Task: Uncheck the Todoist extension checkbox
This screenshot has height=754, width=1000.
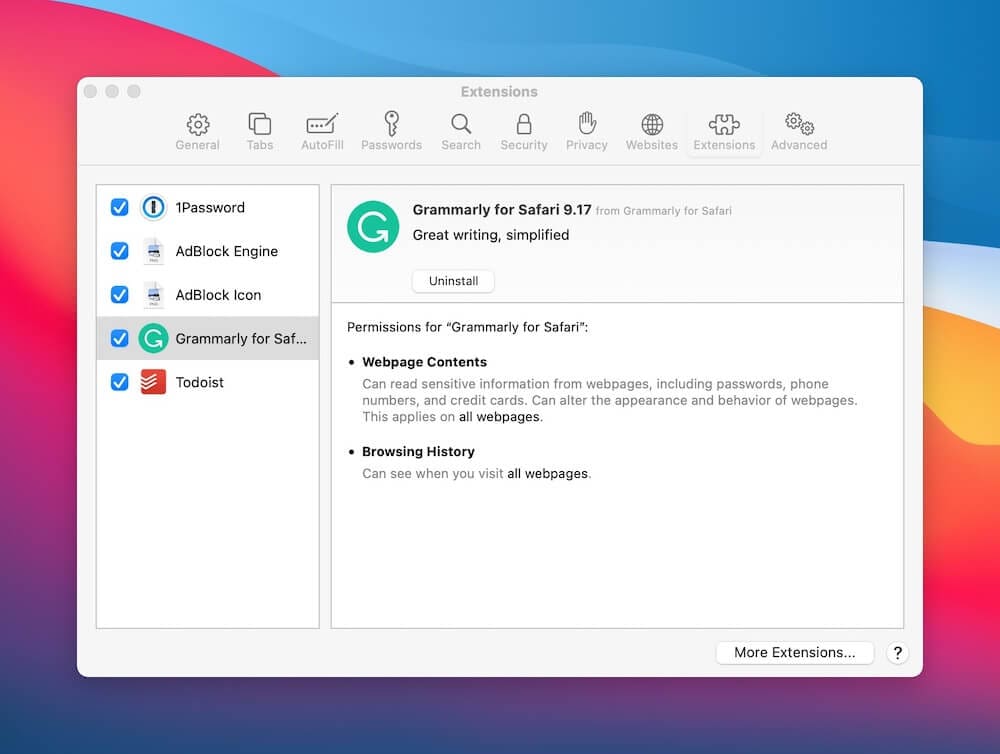Action: pos(119,382)
